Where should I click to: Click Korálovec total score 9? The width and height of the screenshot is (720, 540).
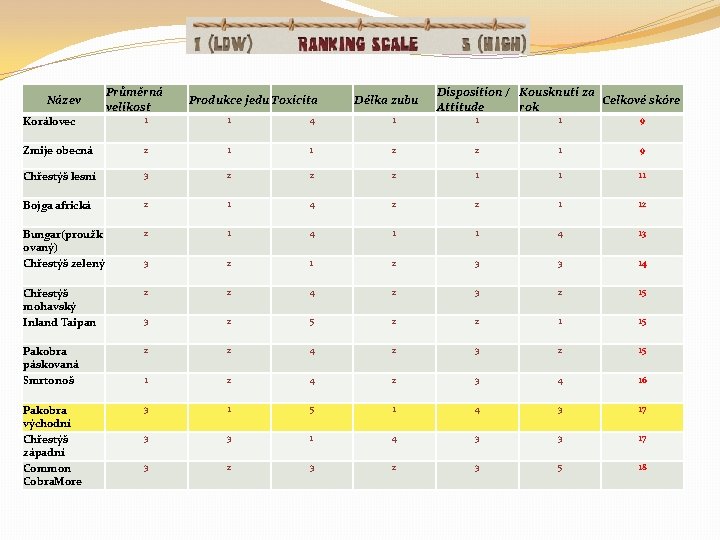pyautogui.click(x=642, y=121)
